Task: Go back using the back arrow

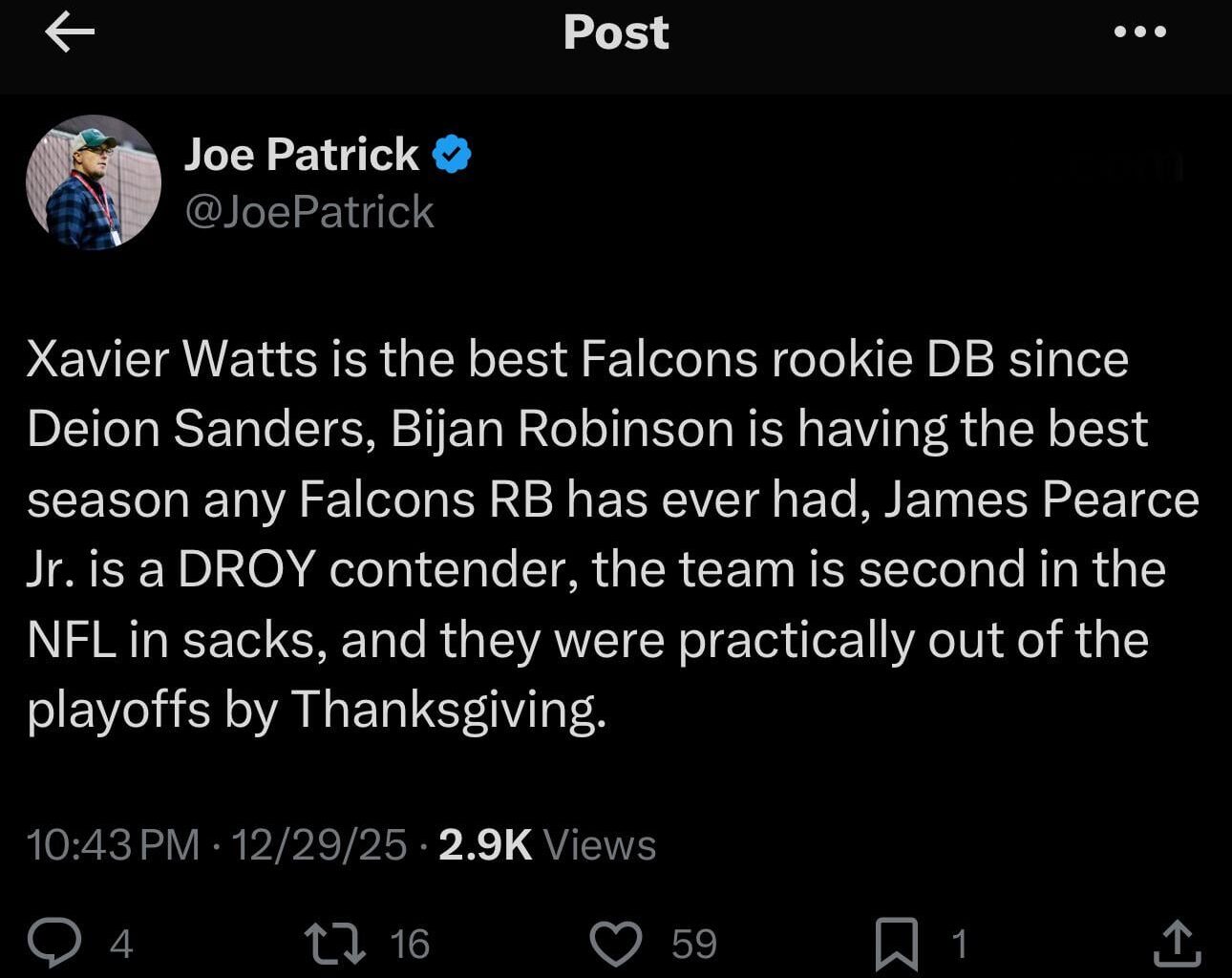Action: [x=69, y=33]
